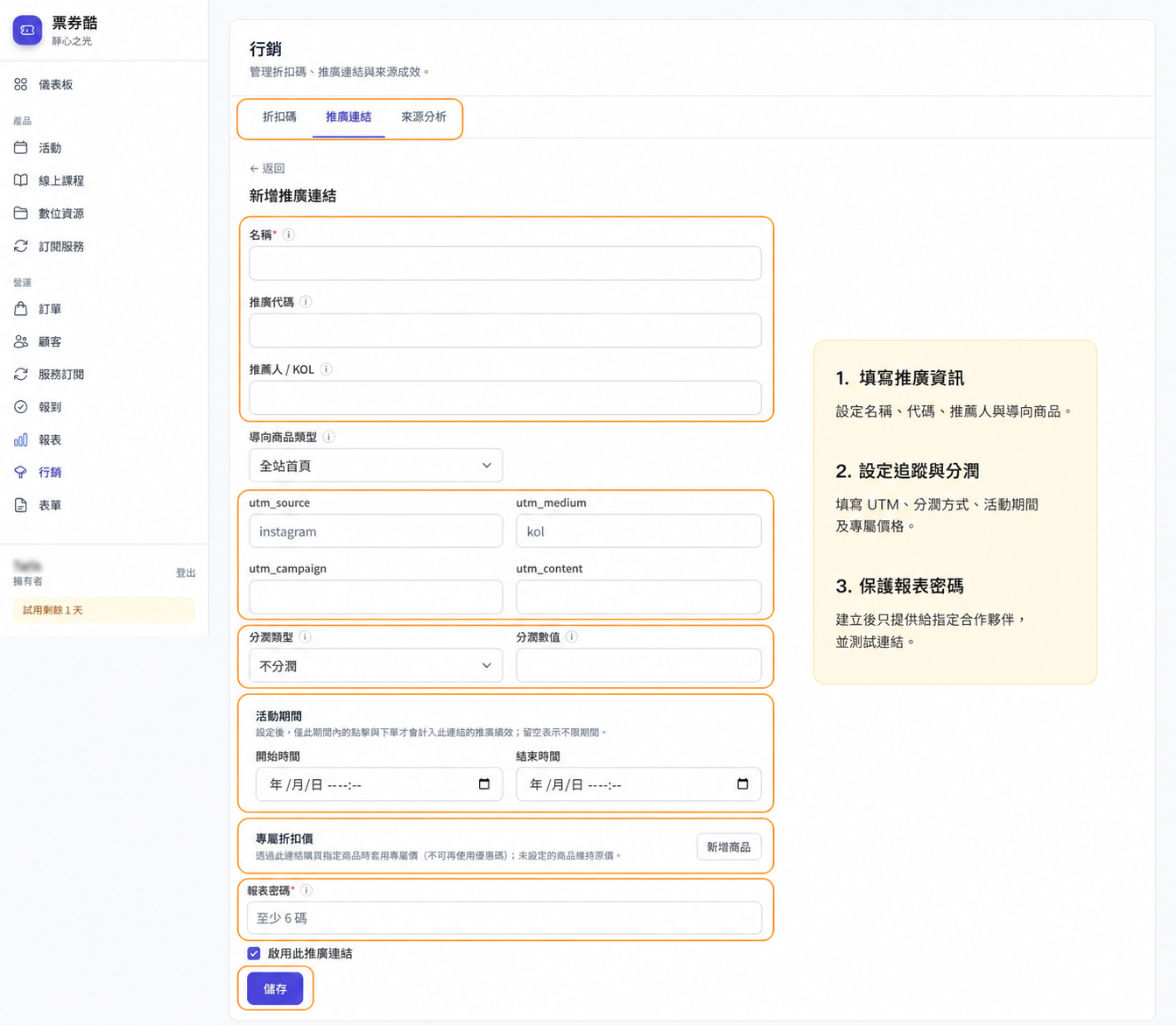The width and height of the screenshot is (1176, 1025).
Task: Click the 表單 document icon
Action: pyautogui.click(x=21, y=505)
